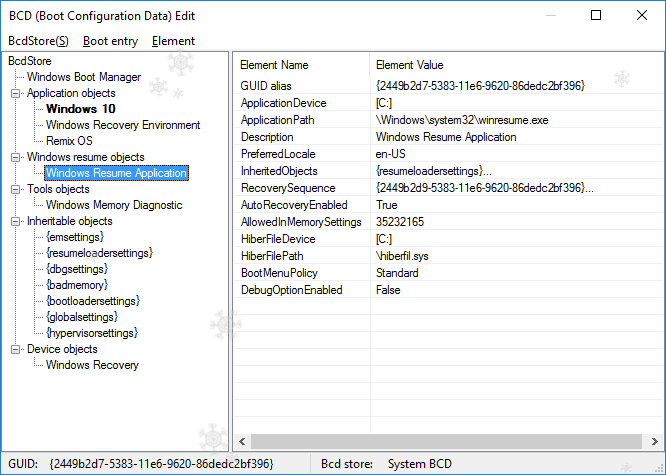
Task: Select the {badmemory} object
Action: click(77, 285)
